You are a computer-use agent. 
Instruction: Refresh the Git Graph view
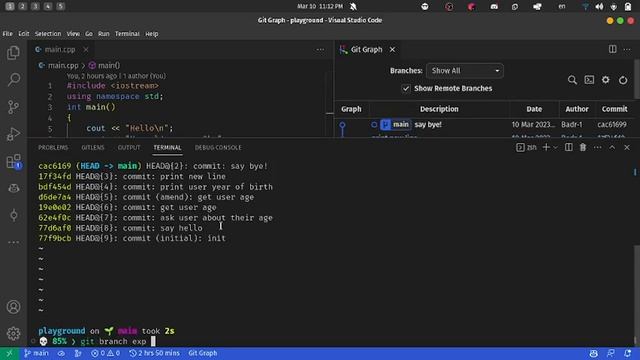point(623,80)
